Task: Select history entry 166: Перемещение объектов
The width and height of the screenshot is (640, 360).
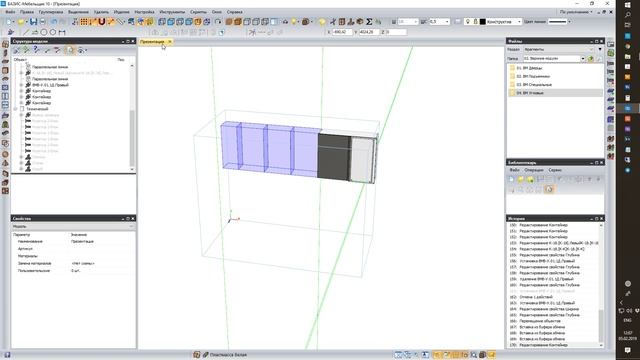Action: pyautogui.click(x=535, y=321)
